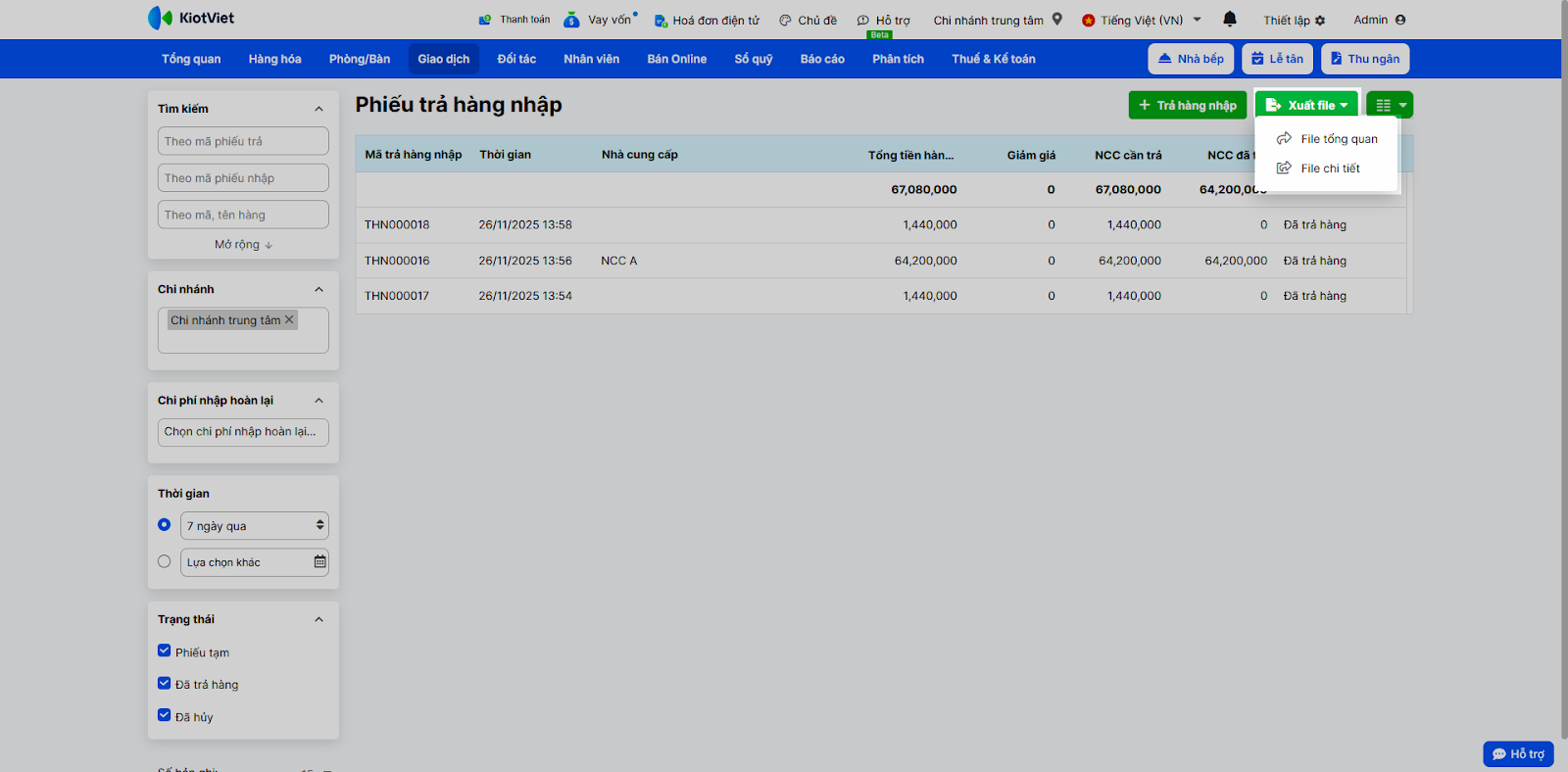The height and width of the screenshot is (772, 1568).
Task: Open the calendar date picker icon
Action: click(319, 561)
